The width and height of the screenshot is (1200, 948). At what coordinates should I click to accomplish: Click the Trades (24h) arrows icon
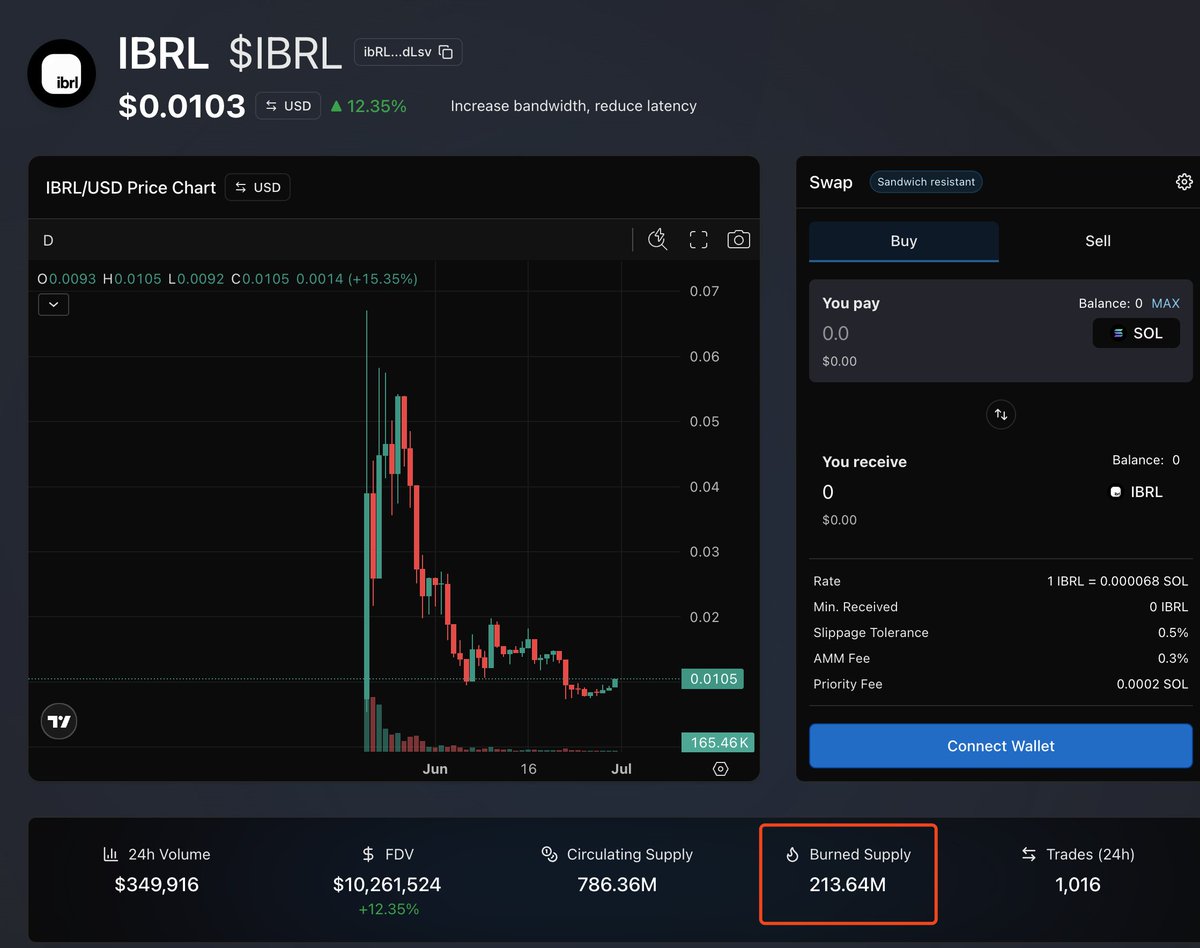1029,854
